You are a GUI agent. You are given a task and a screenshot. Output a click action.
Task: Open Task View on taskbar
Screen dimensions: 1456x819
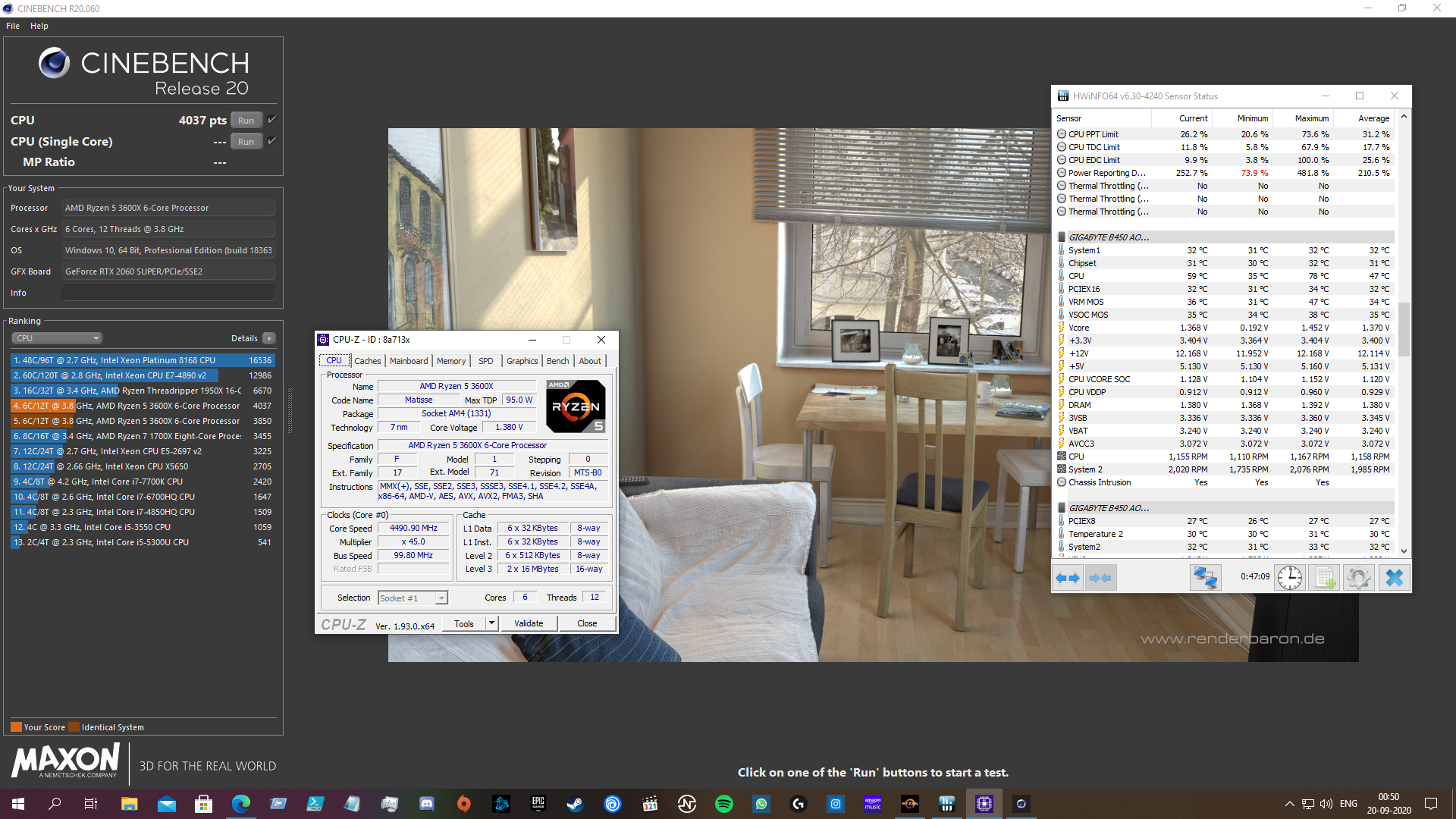(91, 804)
